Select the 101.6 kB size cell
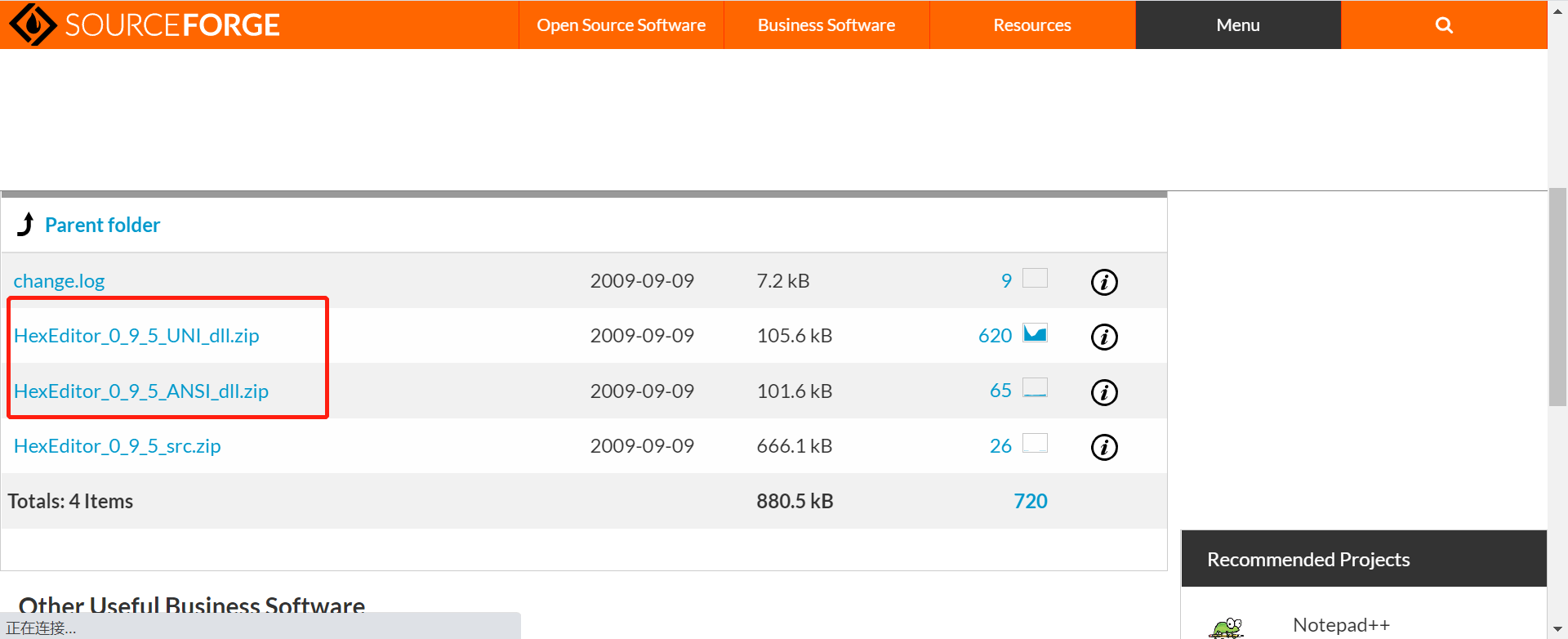The image size is (1568, 639). [795, 391]
